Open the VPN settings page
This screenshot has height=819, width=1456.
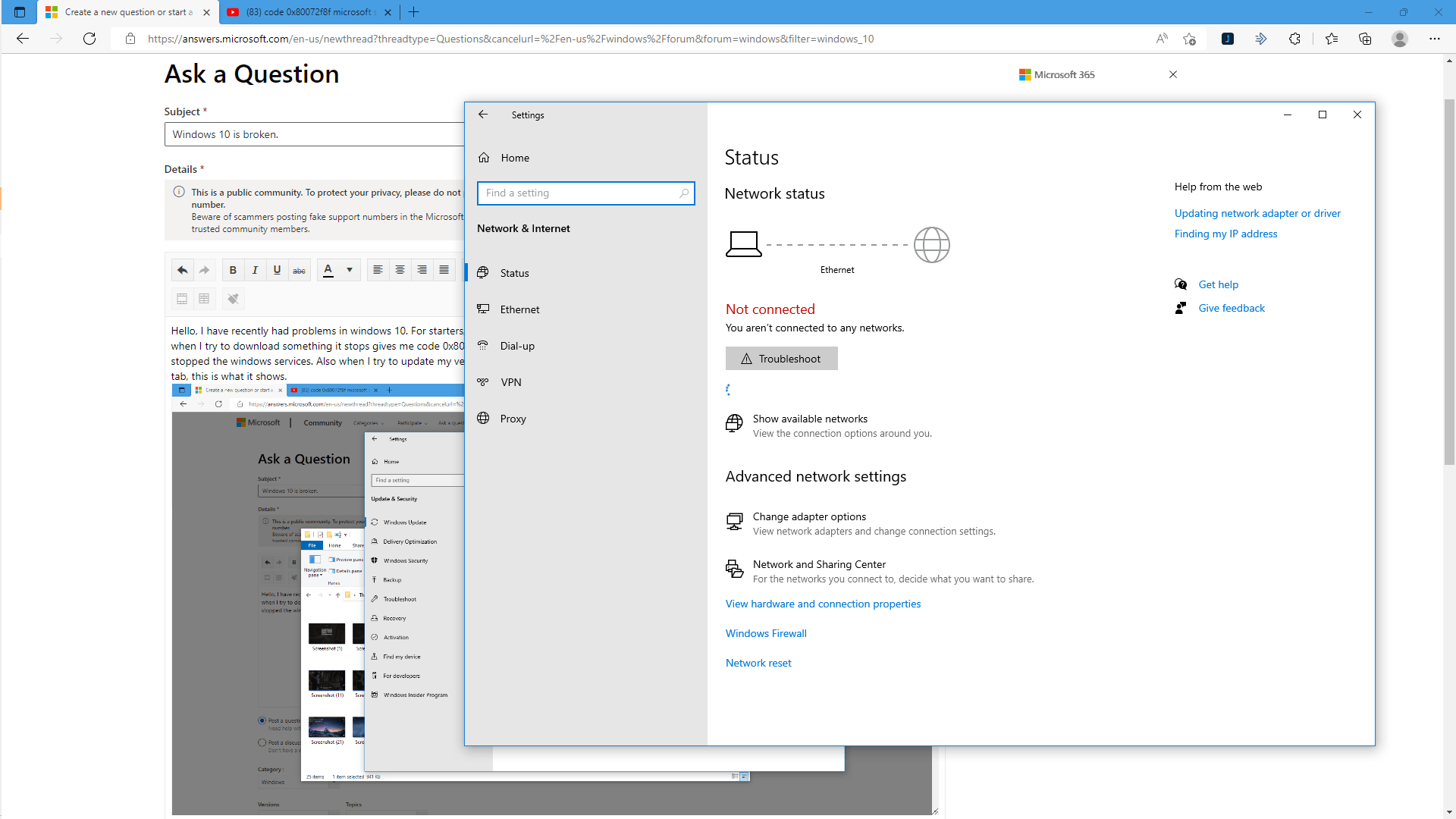586,382
